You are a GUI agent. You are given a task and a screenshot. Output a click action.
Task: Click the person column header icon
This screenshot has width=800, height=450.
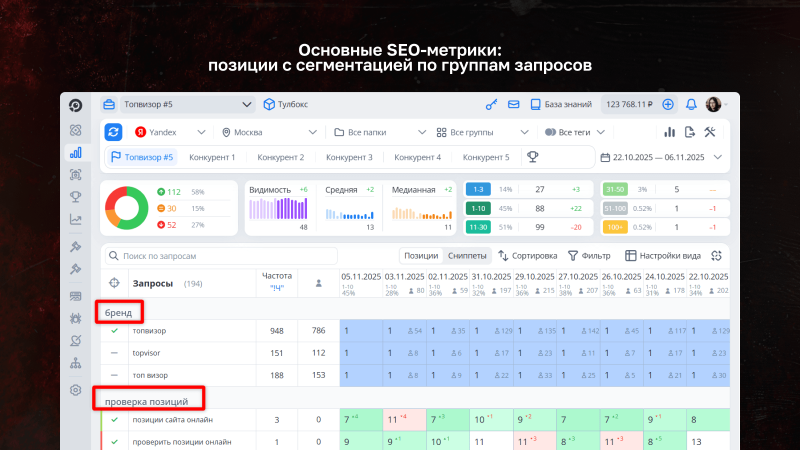(318, 283)
